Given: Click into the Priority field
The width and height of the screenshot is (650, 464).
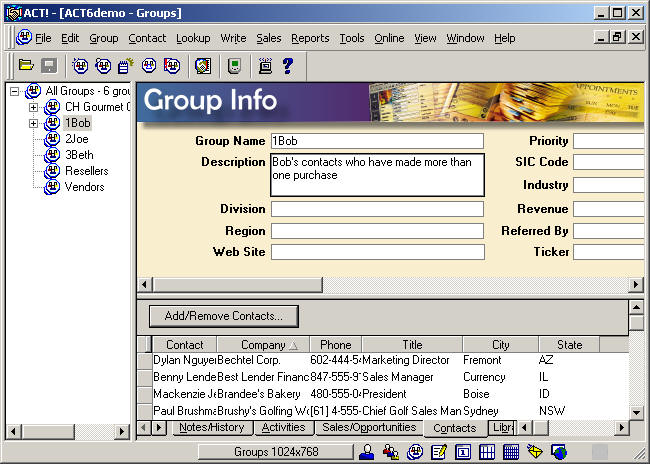Looking at the screenshot, I should (x=609, y=141).
